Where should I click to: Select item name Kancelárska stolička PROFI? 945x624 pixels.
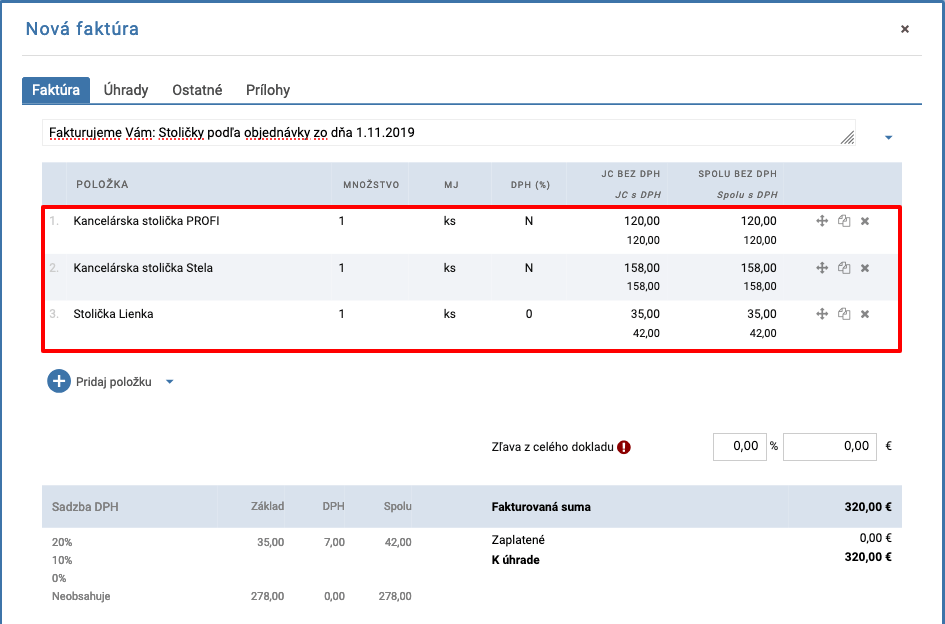click(x=146, y=221)
